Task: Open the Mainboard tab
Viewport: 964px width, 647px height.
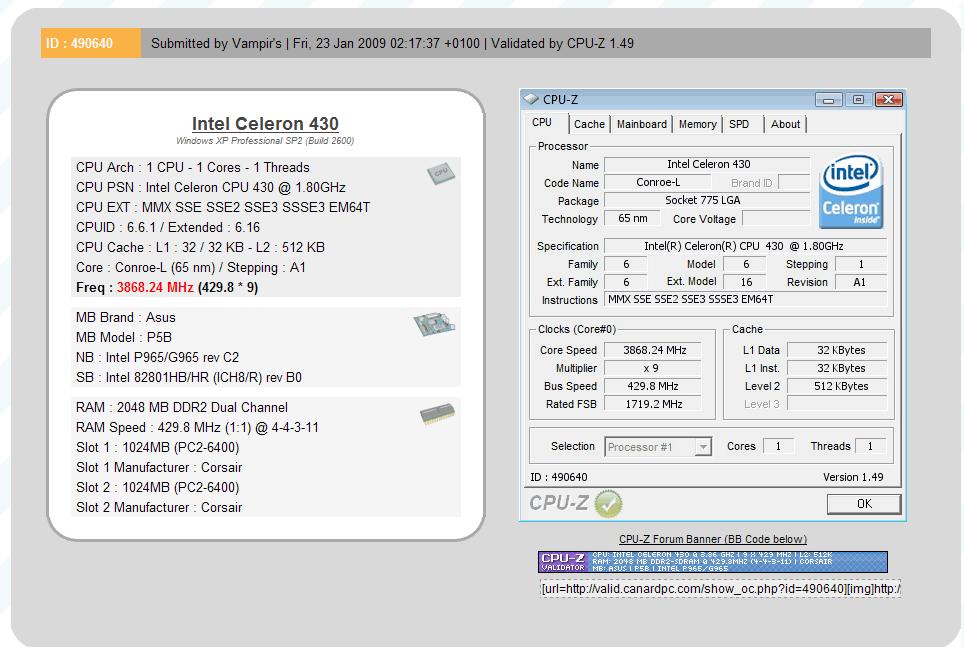Action: [641, 124]
